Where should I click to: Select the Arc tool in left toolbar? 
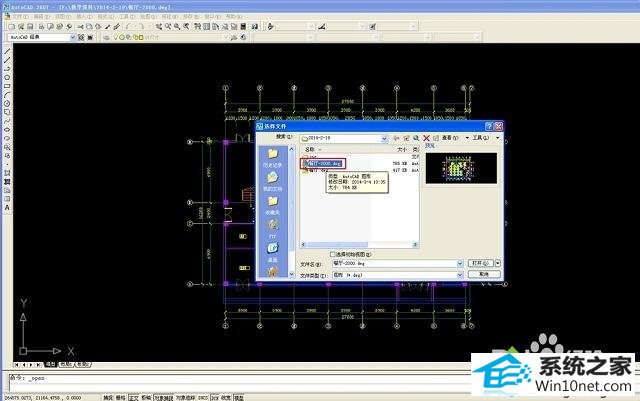(7, 95)
